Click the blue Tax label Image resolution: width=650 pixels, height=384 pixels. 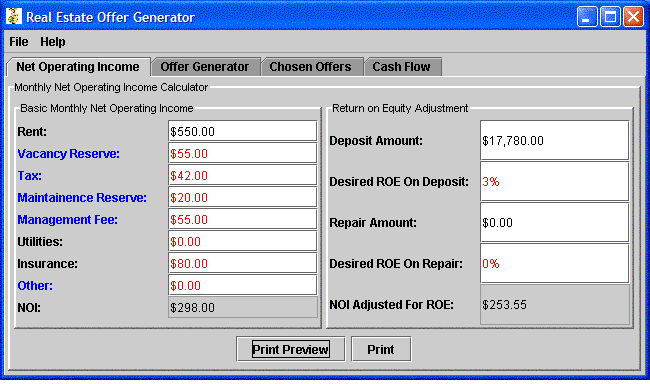(29, 176)
